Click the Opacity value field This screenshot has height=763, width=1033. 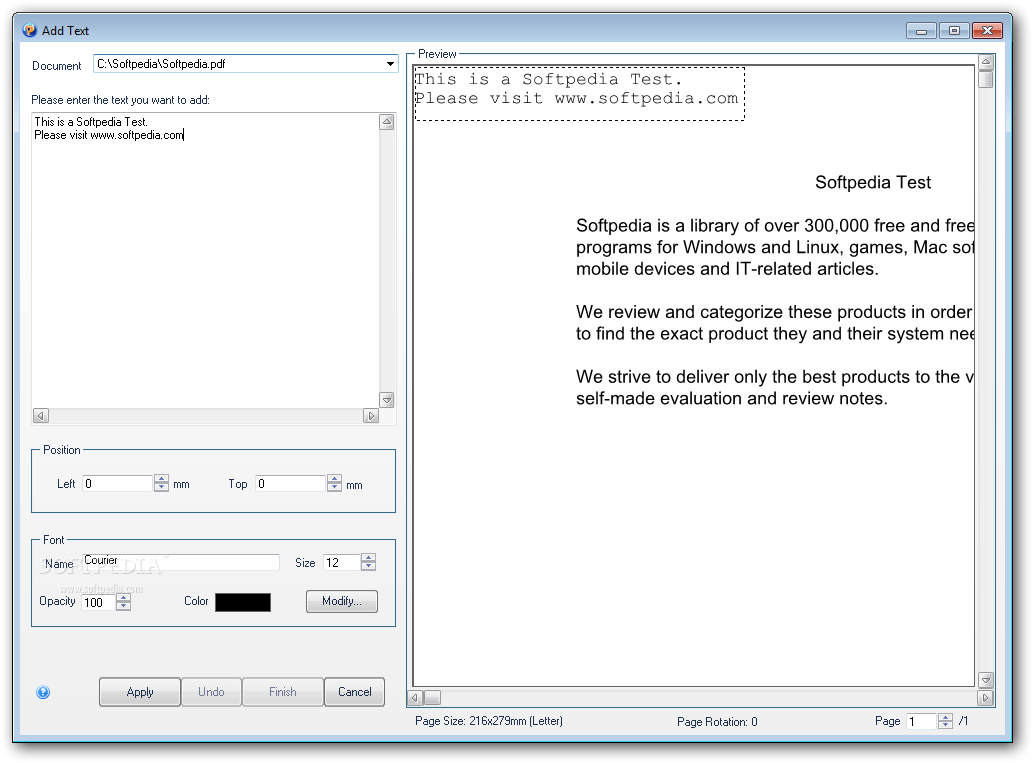coord(98,602)
